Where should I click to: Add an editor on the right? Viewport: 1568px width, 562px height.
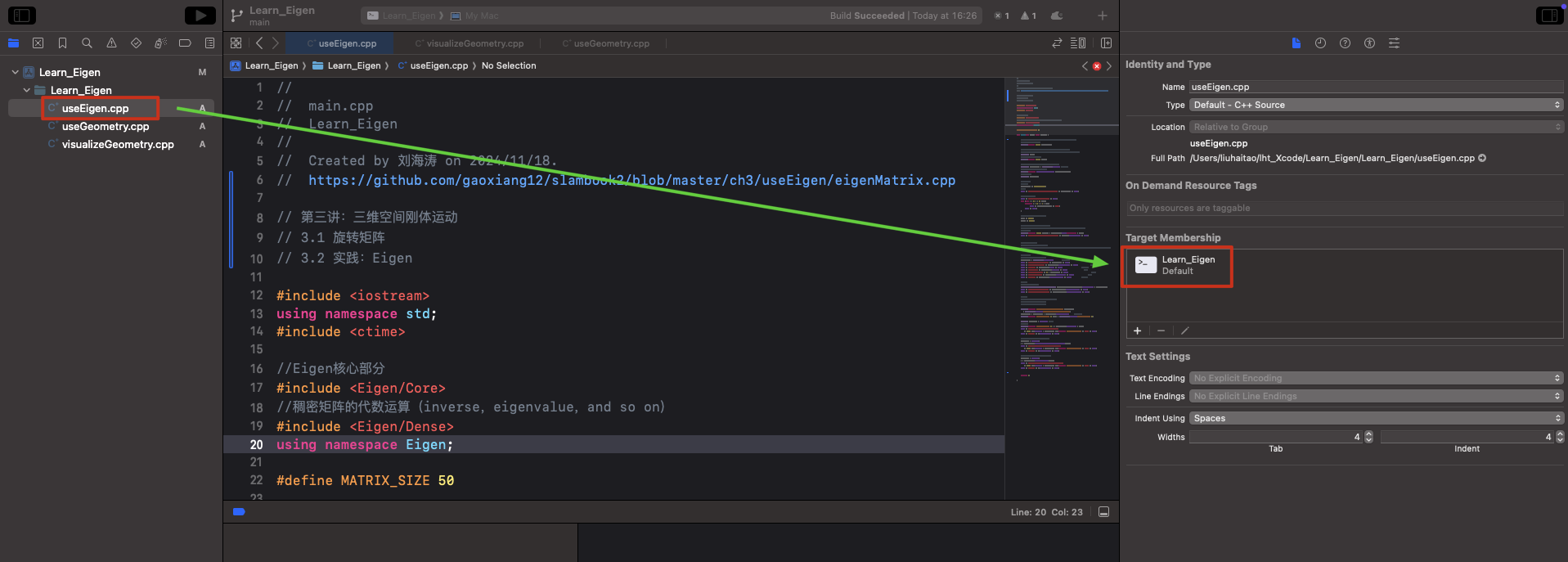point(1107,43)
